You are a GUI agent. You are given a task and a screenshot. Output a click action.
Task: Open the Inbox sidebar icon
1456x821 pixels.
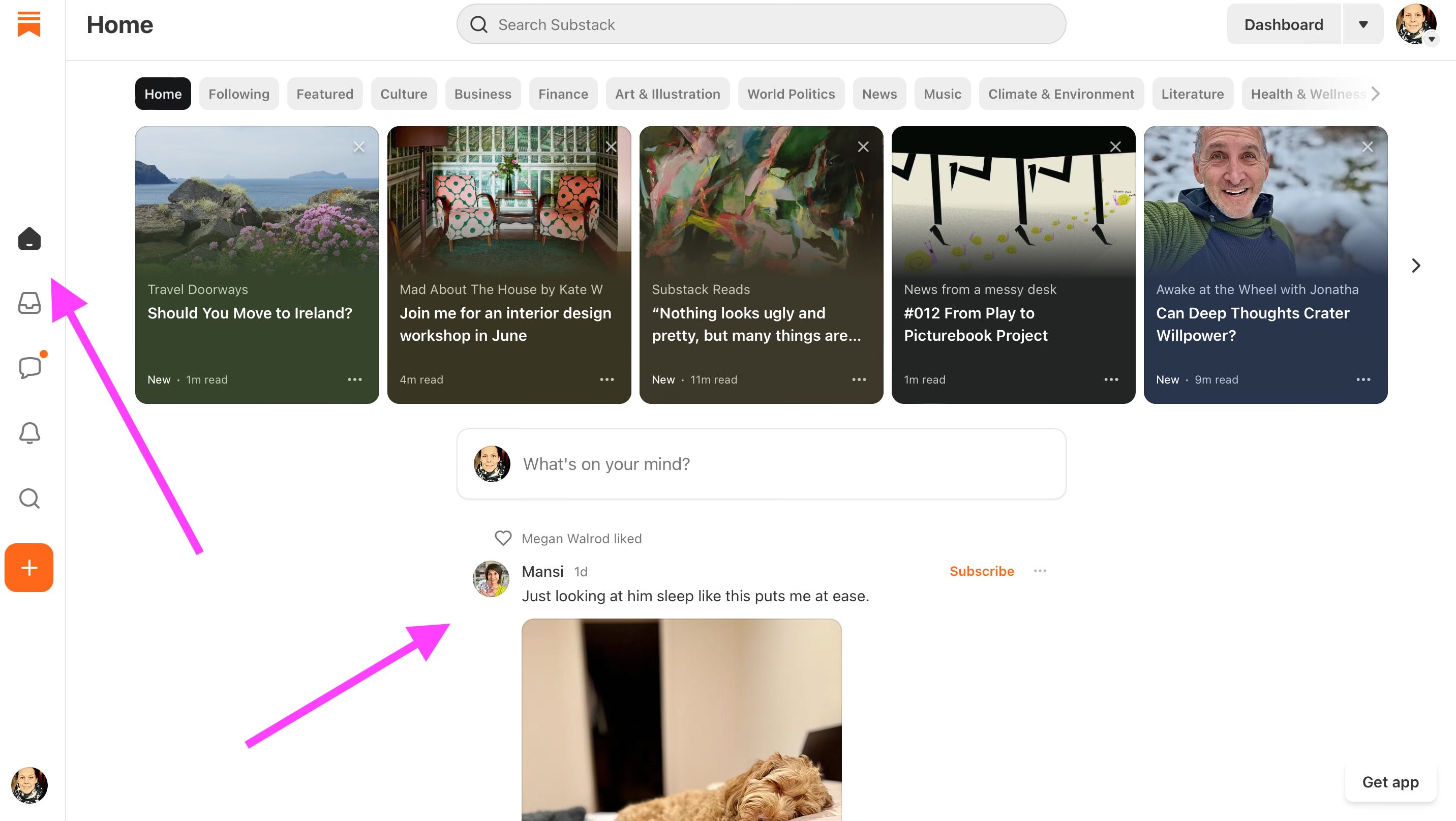coord(29,303)
